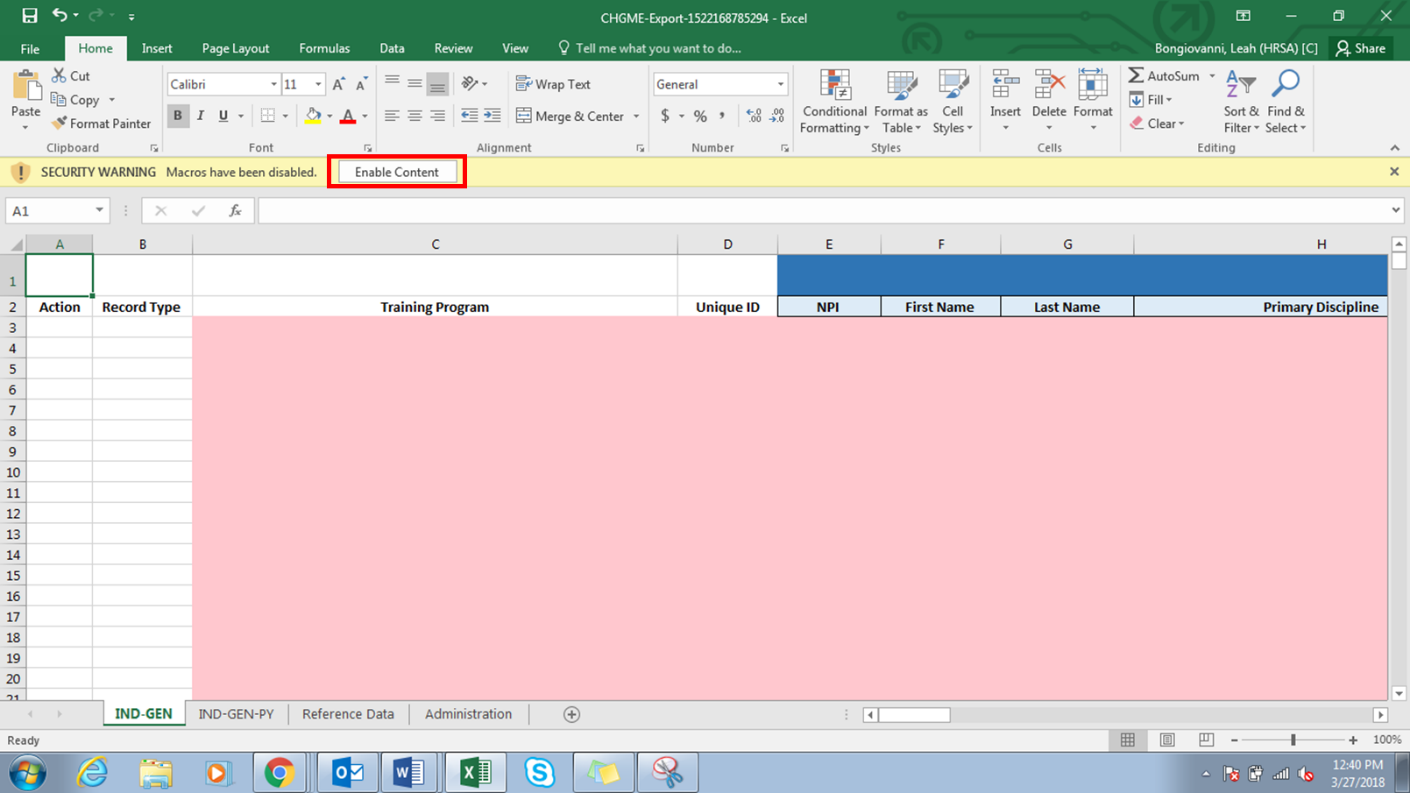Open the Reference Data sheet tab
The width and height of the screenshot is (1410, 793).
pyautogui.click(x=348, y=714)
